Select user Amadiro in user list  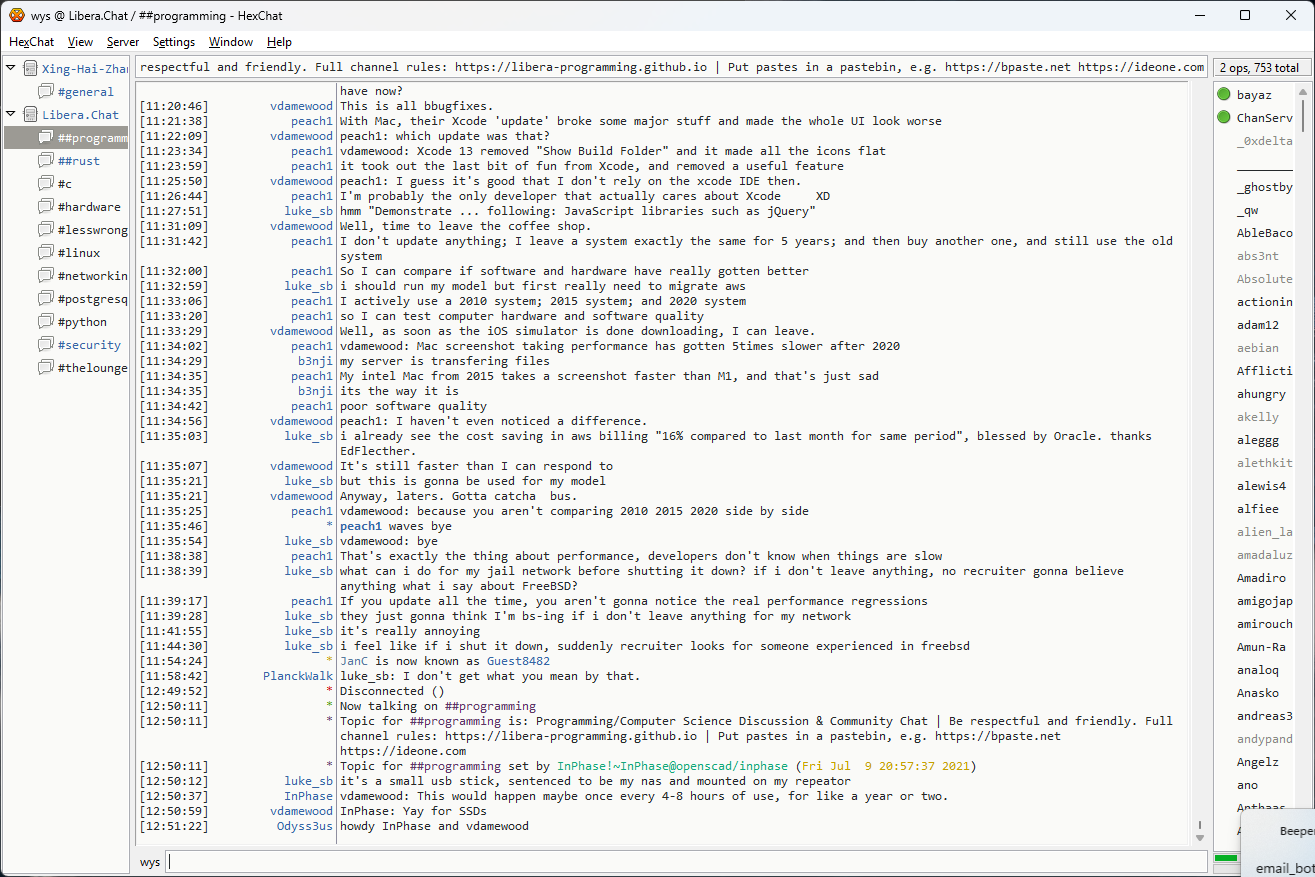tap(1261, 578)
